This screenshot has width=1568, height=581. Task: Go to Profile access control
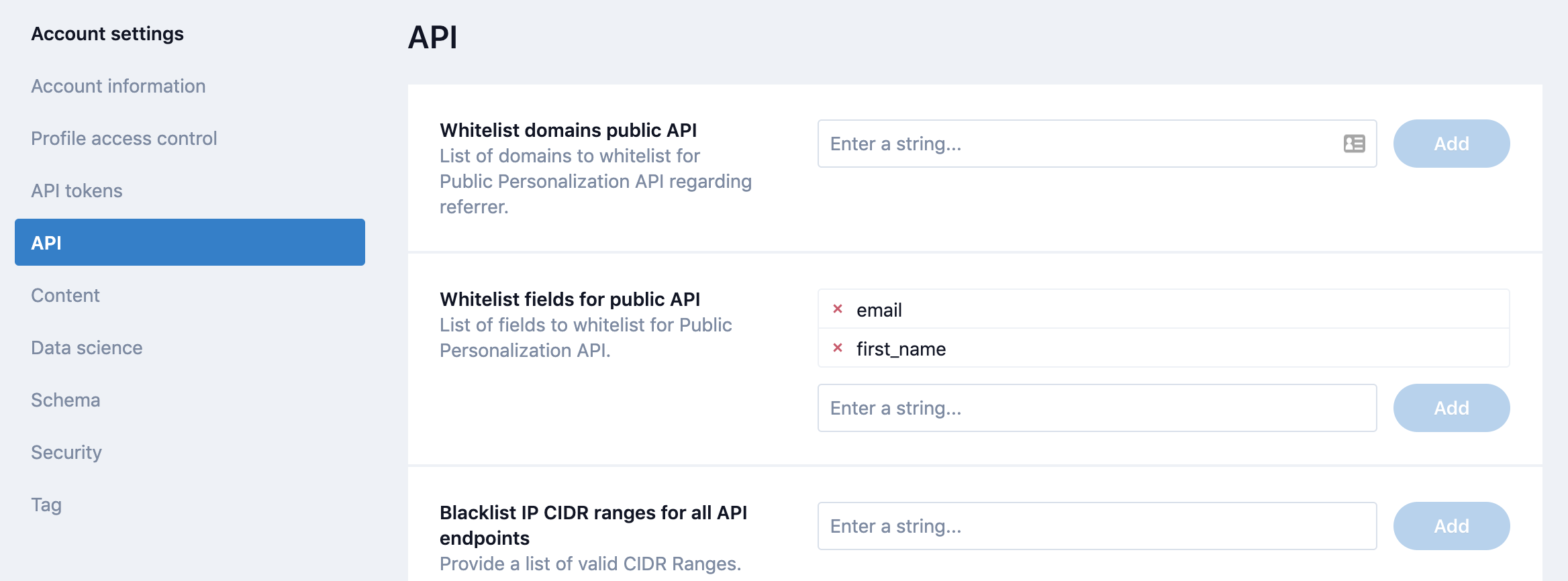[124, 139]
